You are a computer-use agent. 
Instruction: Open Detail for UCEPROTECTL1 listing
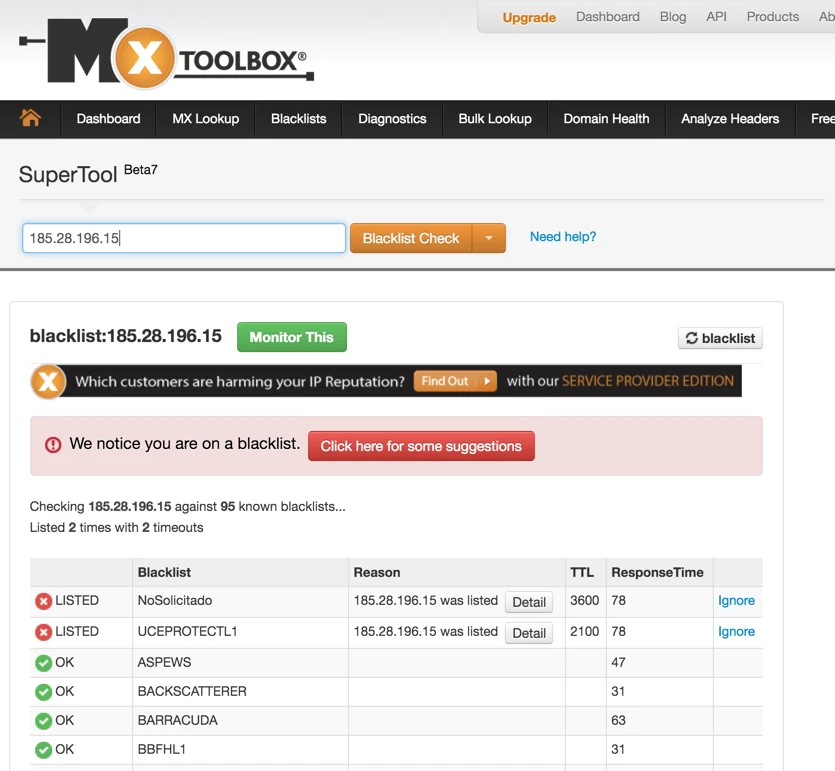click(x=529, y=633)
